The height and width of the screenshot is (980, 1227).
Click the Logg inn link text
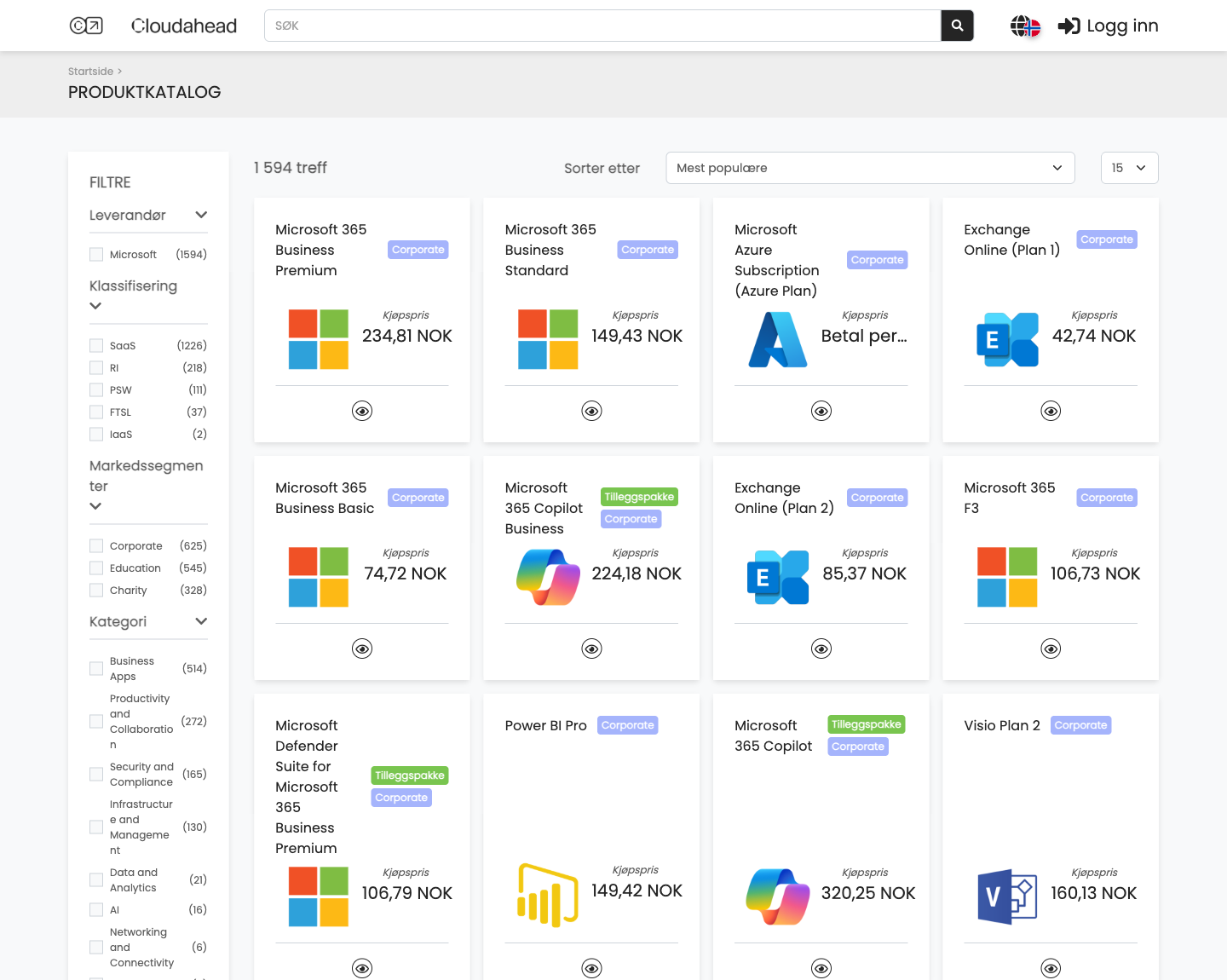(1122, 26)
